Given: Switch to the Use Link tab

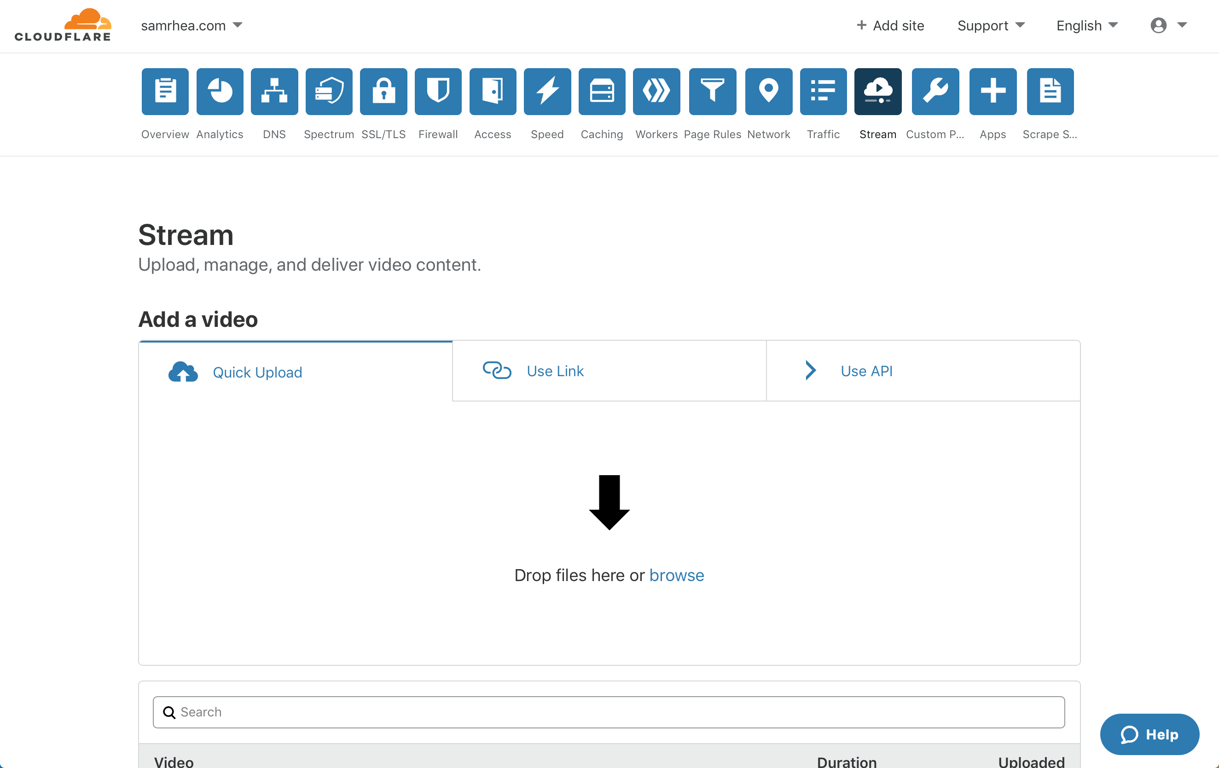Looking at the screenshot, I should coord(609,371).
